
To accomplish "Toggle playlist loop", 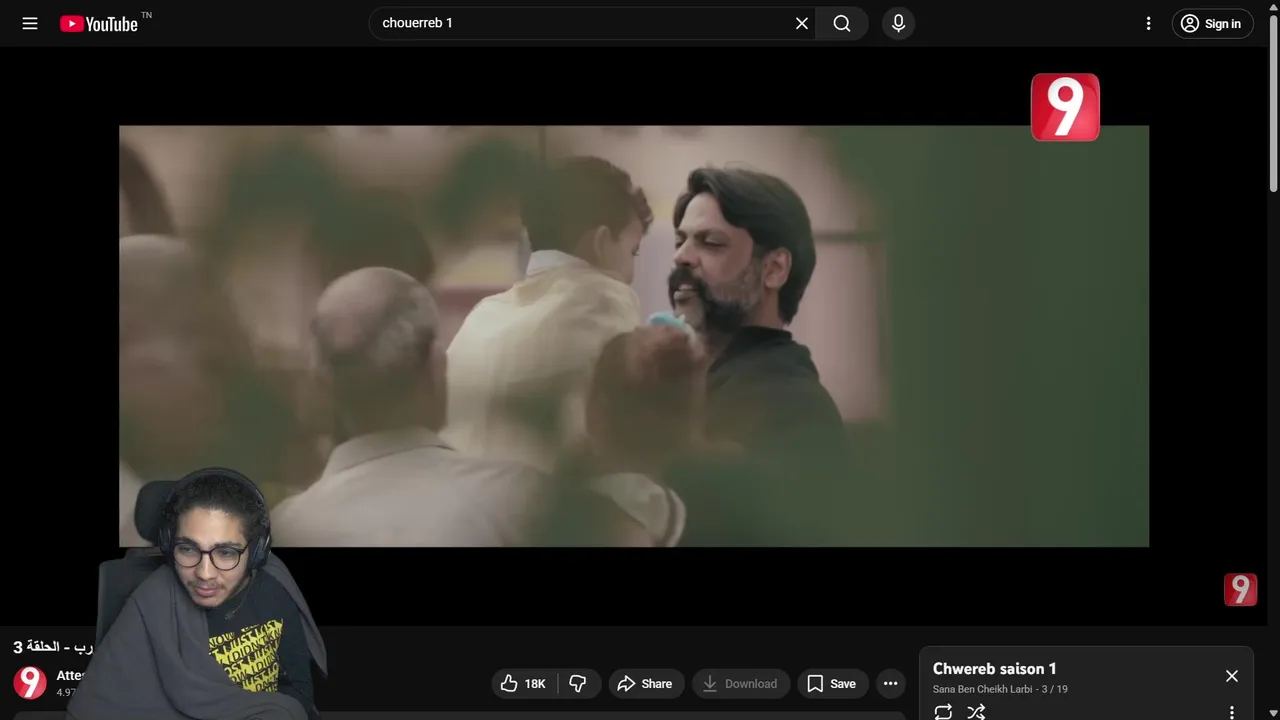I will pos(943,712).
